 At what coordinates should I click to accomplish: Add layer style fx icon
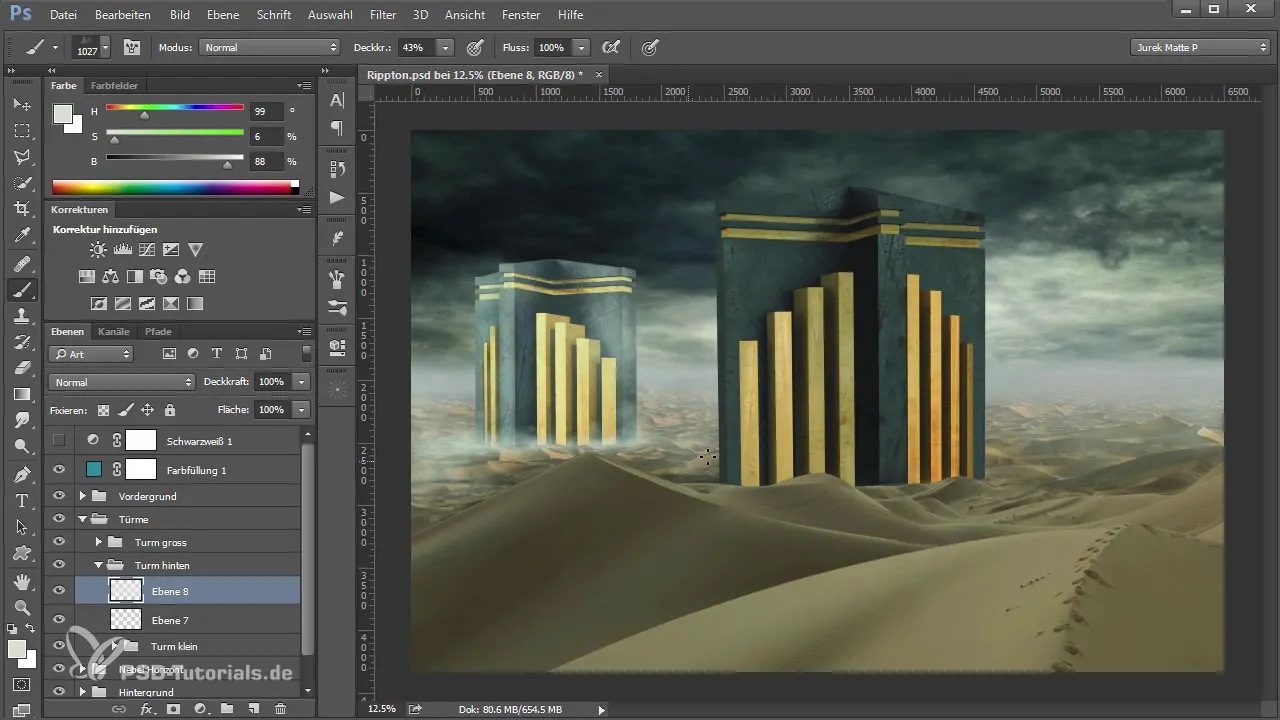tap(146, 708)
